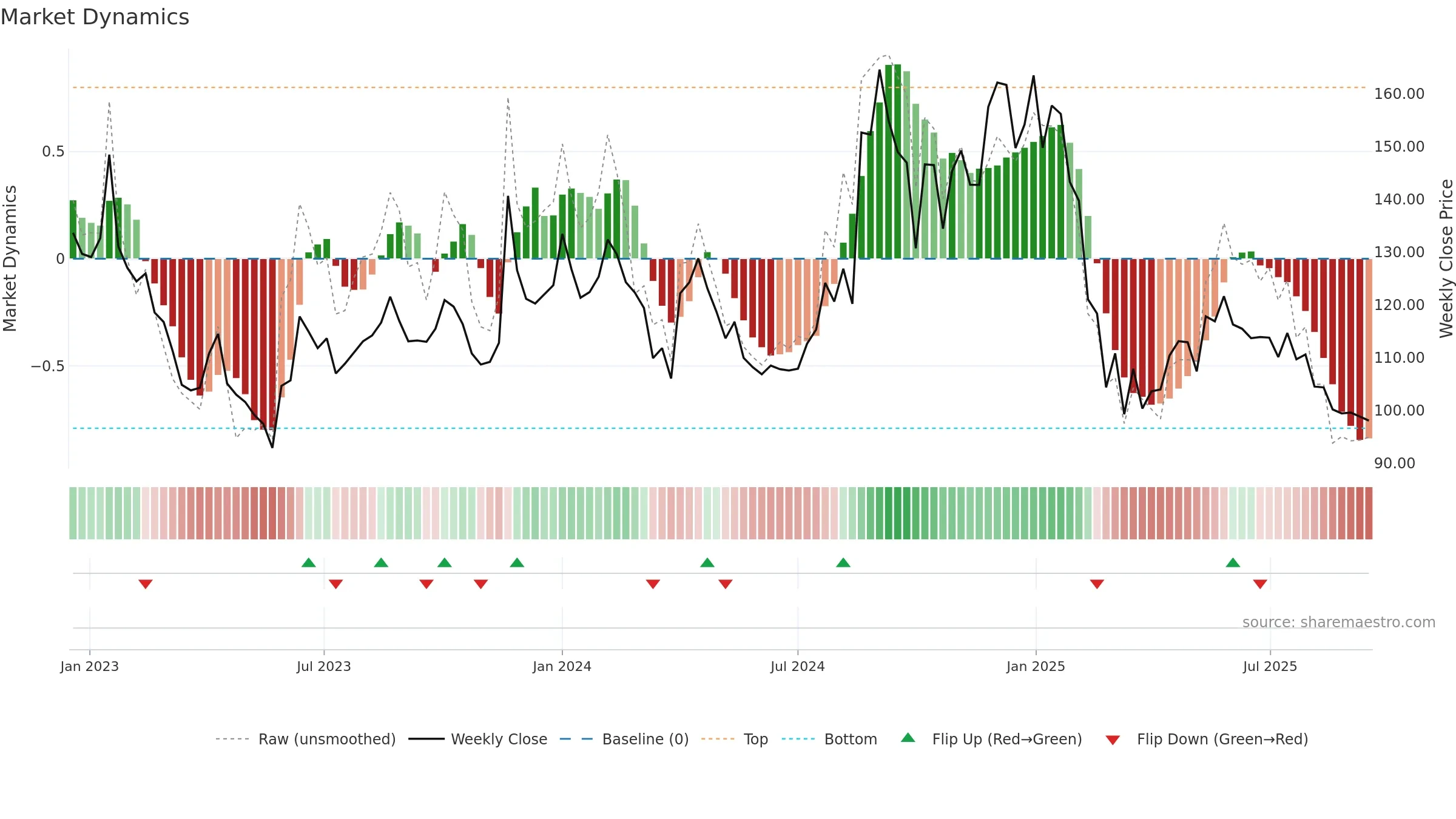Click the Baseline (0) legend entry

click(x=624, y=739)
